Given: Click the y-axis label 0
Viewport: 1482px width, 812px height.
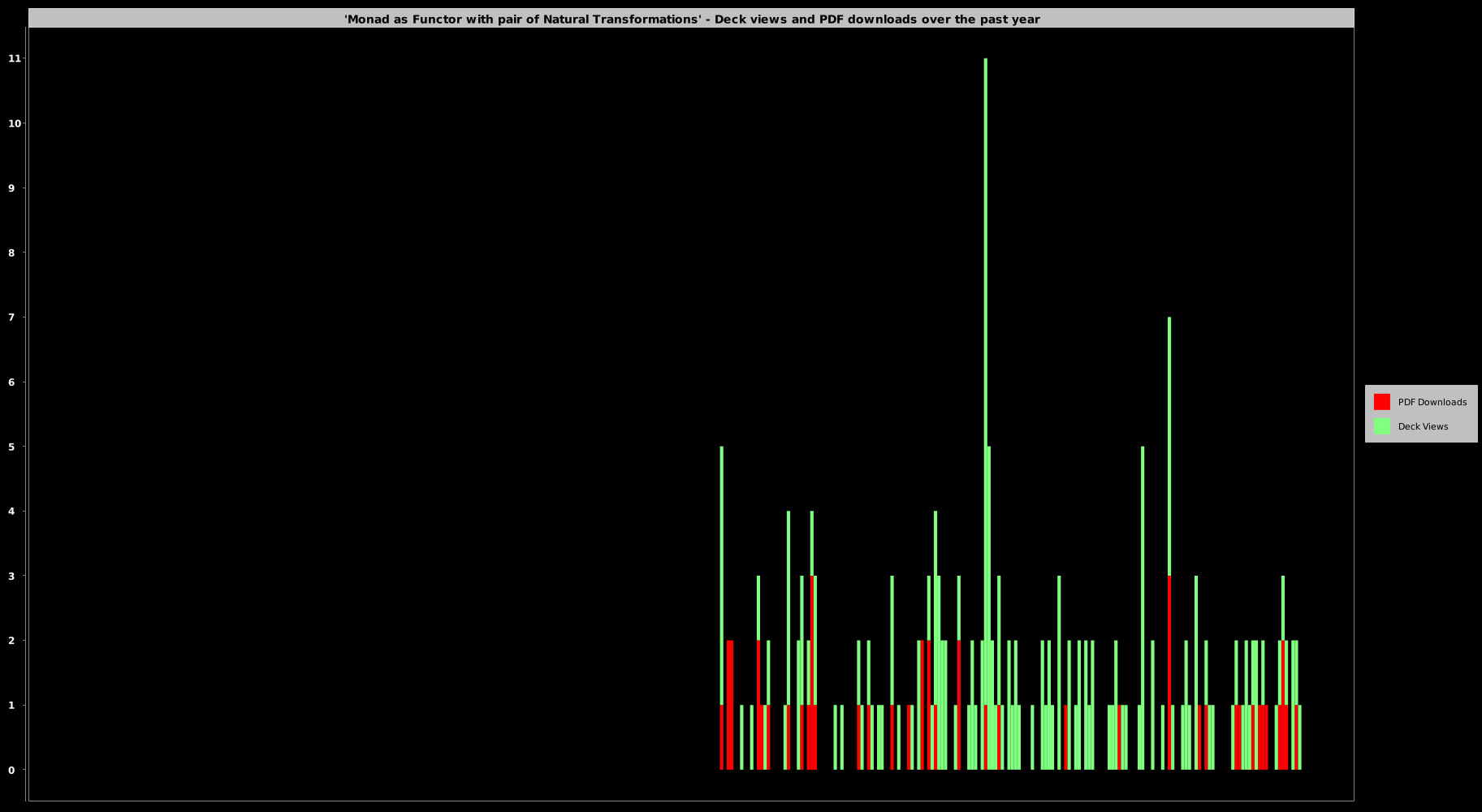Looking at the screenshot, I should click(11, 770).
